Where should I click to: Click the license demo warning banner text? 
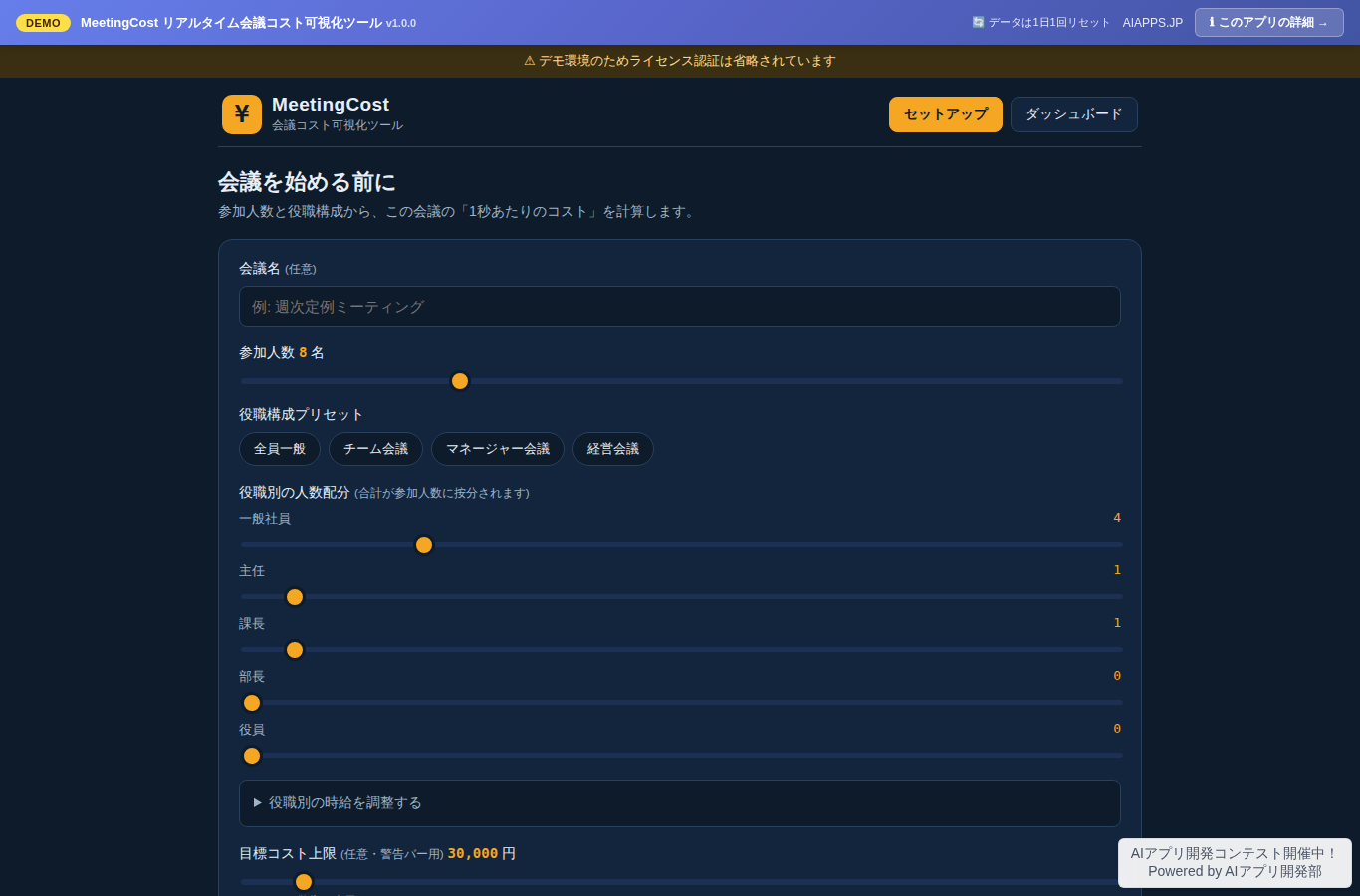coord(680,61)
